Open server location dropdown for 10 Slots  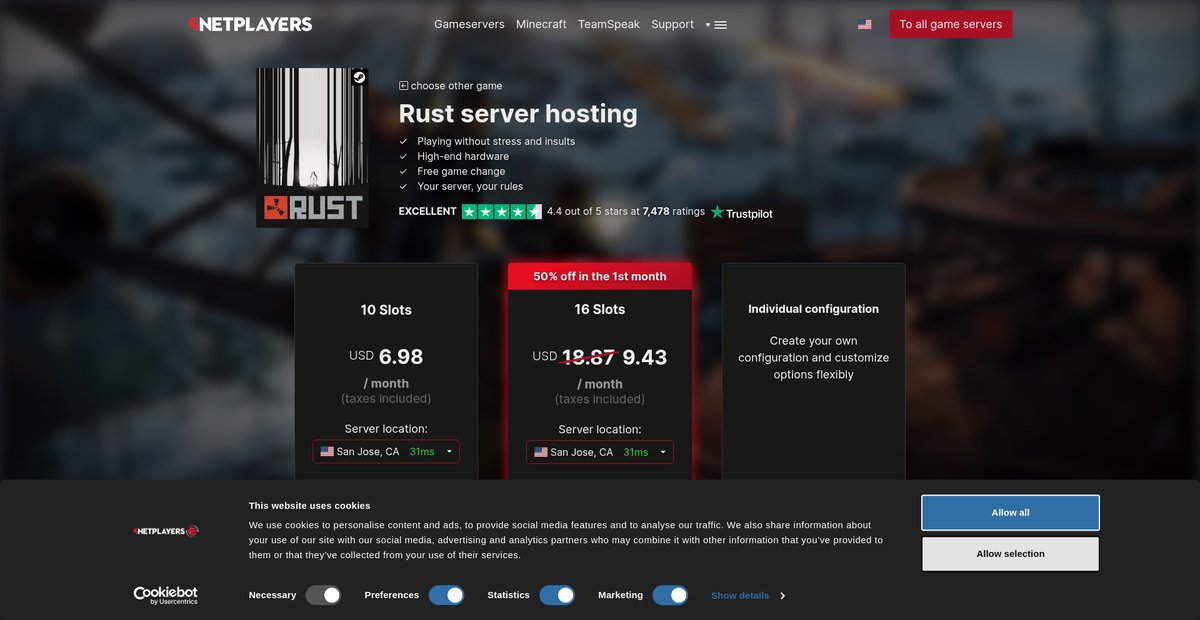(x=386, y=452)
